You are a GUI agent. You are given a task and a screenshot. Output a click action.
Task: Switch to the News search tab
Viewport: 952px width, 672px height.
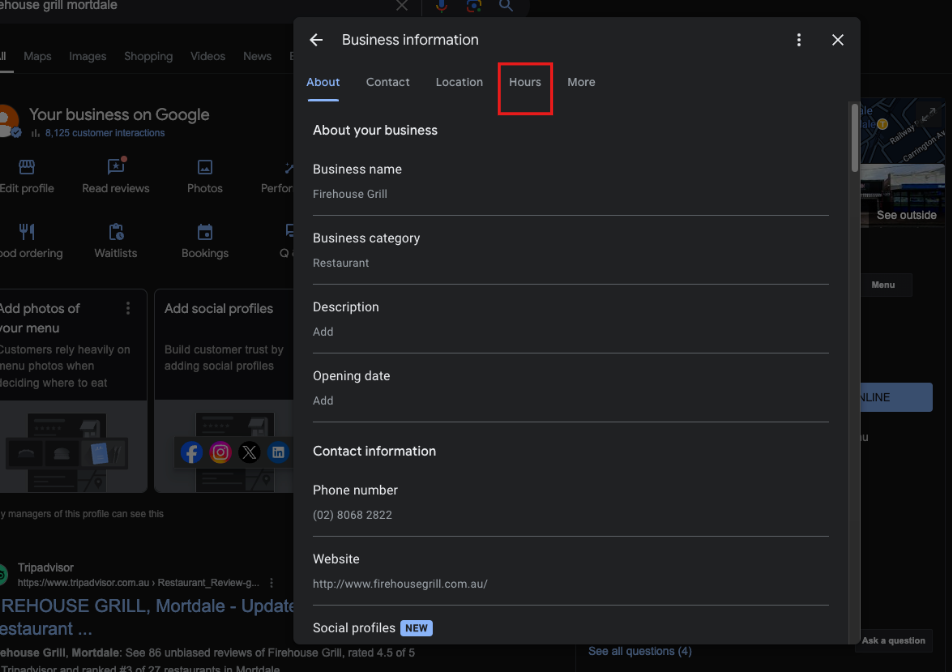point(257,56)
